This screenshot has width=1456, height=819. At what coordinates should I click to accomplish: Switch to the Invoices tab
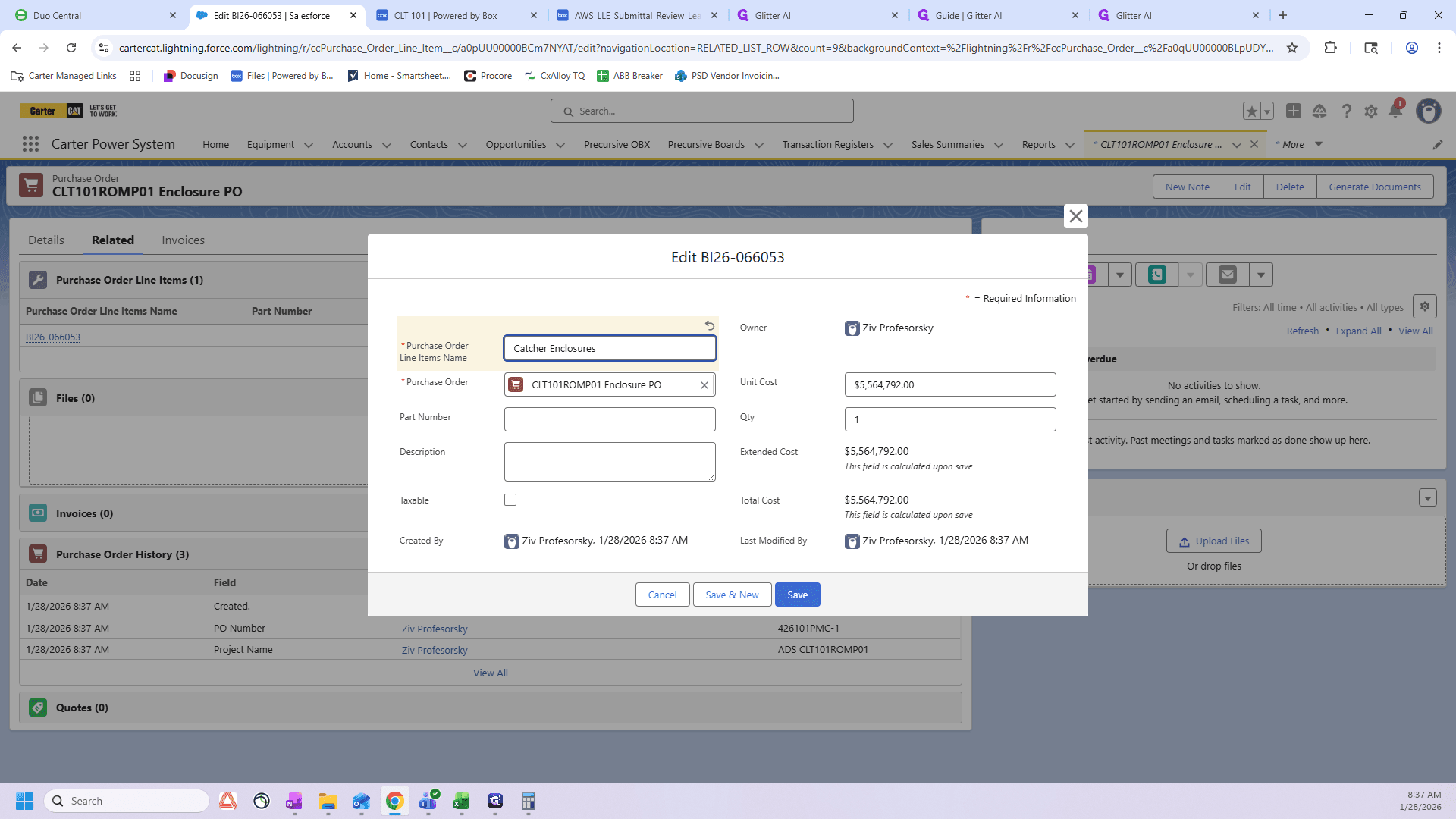[183, 240]
